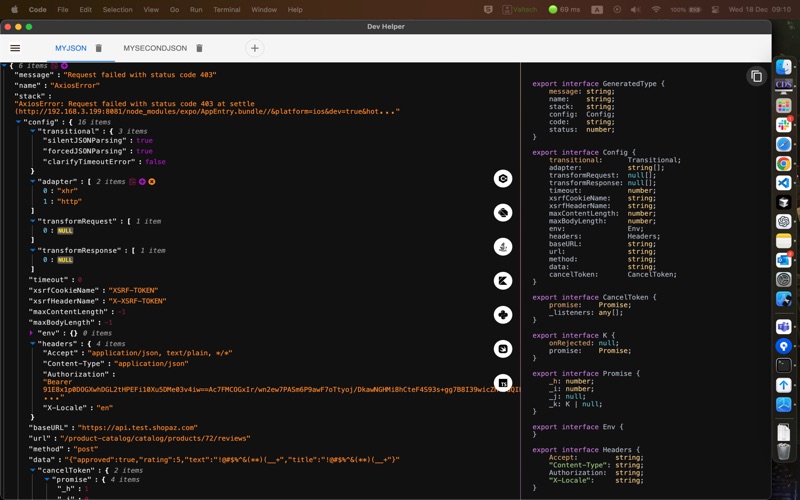Select the "X-XSRF-TOKEN" value
Screen dimensions: 800x500
137,301
